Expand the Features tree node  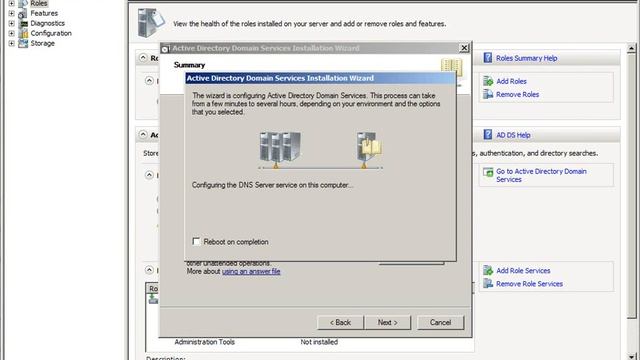point(11,13)
